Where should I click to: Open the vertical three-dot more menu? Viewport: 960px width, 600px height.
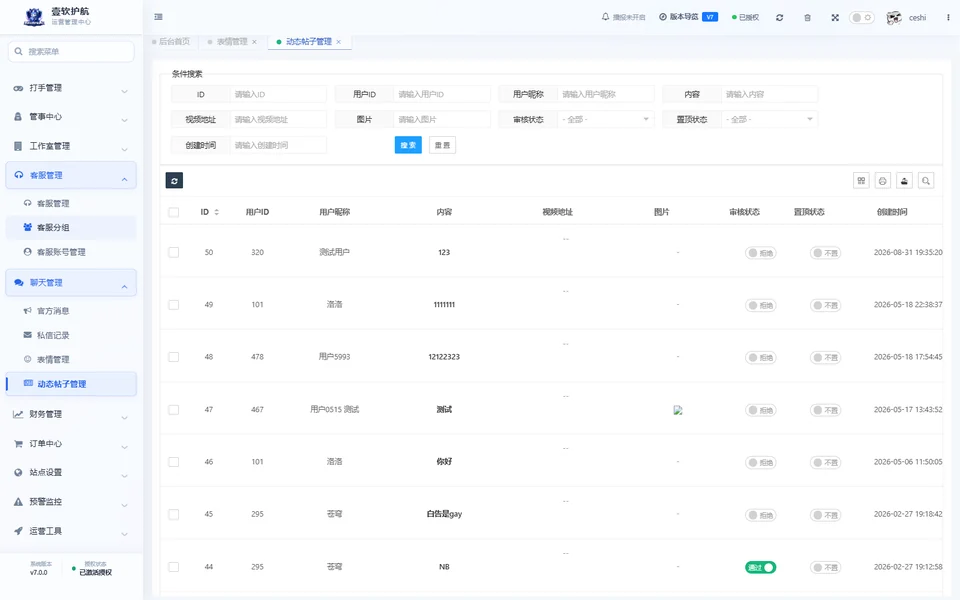948,18
